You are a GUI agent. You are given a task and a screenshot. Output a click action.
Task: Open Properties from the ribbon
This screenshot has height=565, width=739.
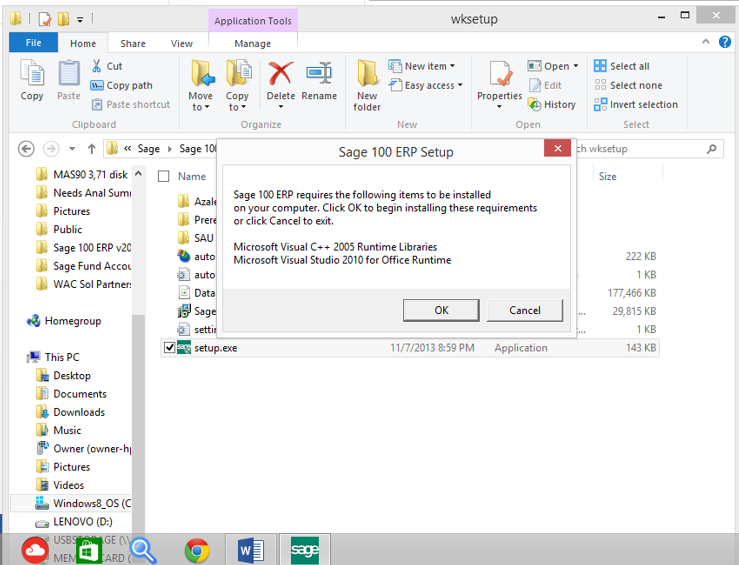[x=500, y=85]
